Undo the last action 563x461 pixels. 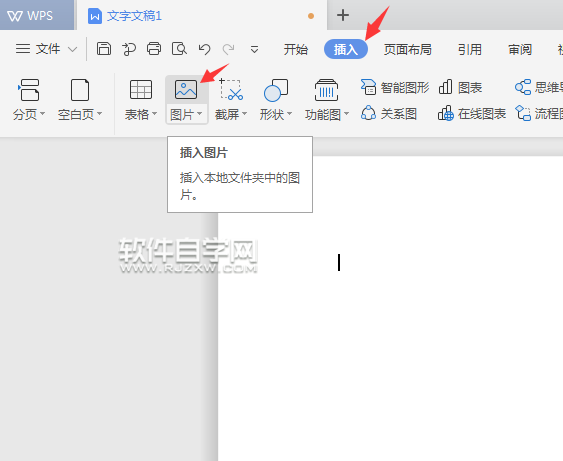point(204,49)
